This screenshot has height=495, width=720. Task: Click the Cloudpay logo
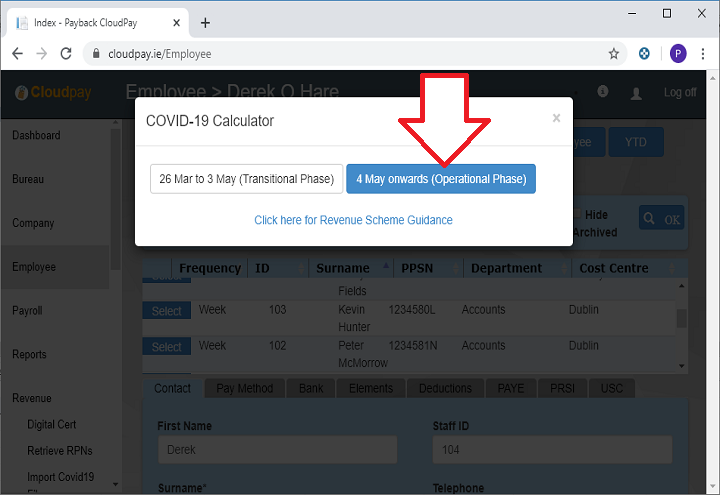[x=53, y=93]
